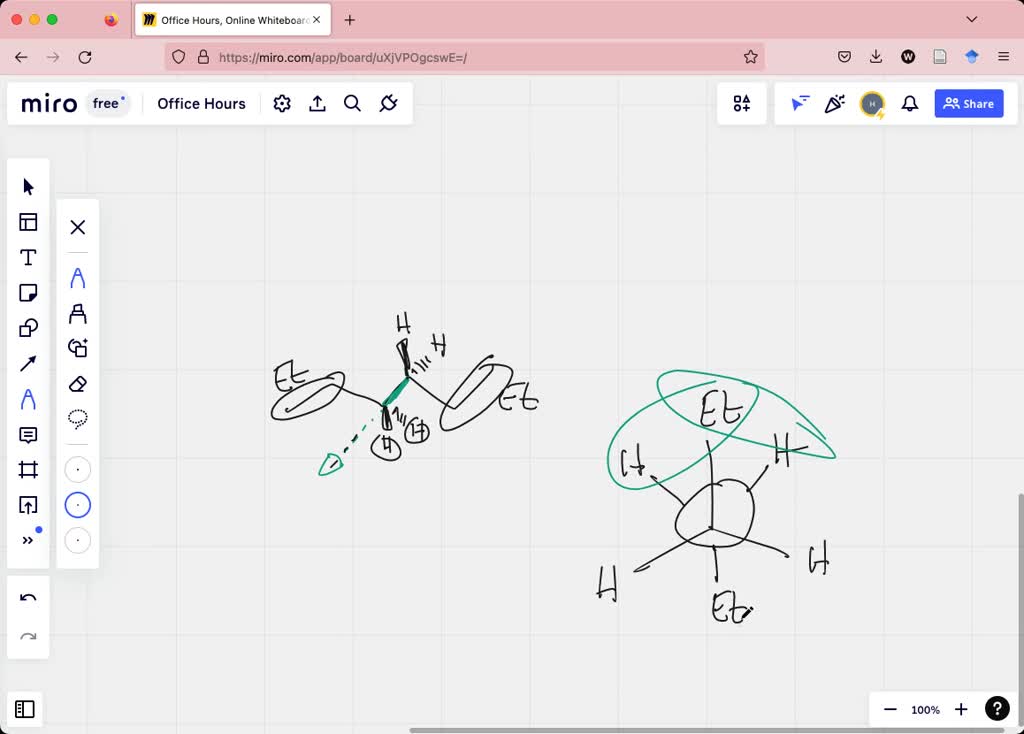
Task: Select the Arrow connector tool
Action: click(28, 363)
